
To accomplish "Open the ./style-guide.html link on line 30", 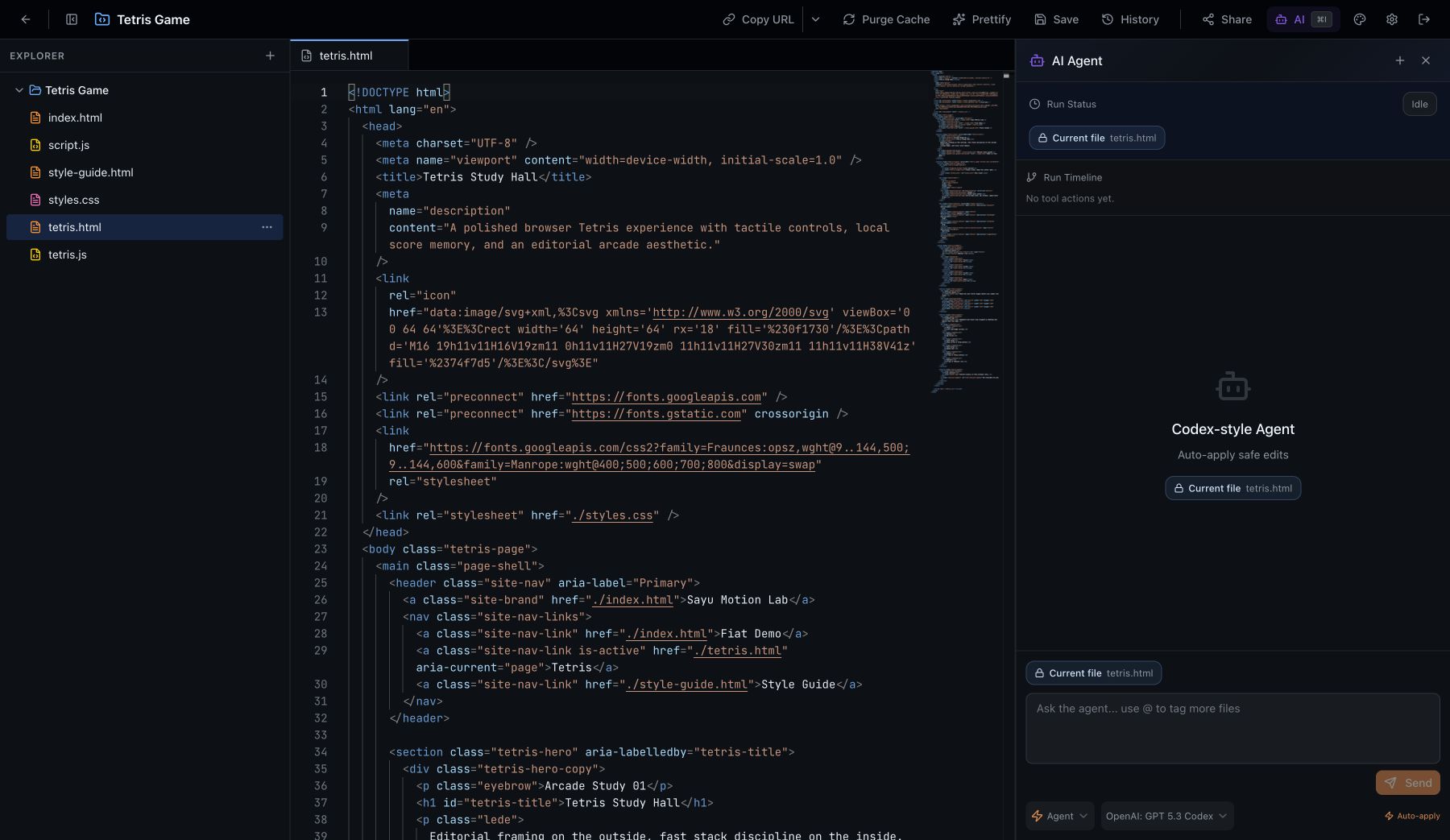I will point(686,685).
